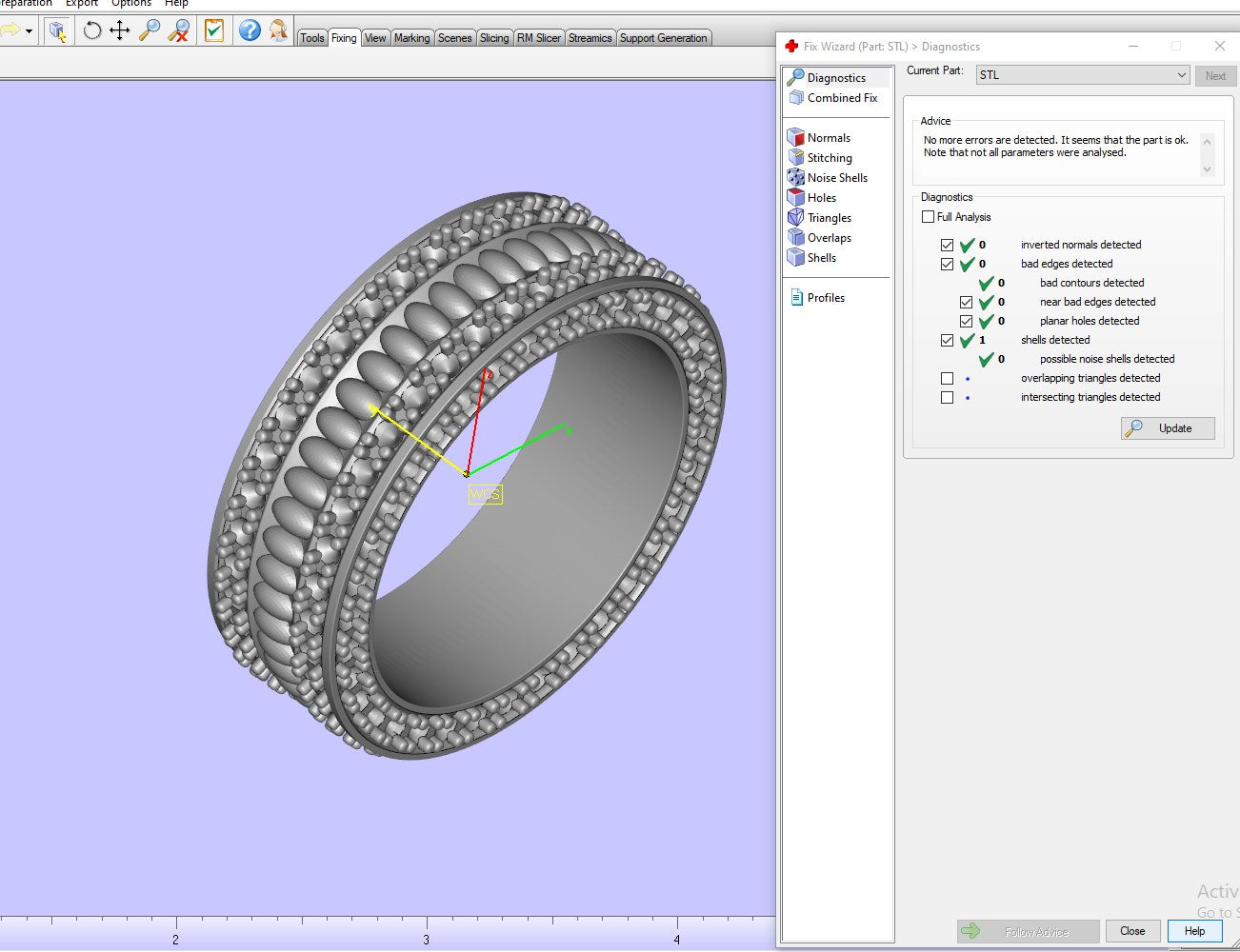This screenshot has width=1240, height=952.
Task: Enable overlapping triangles detection checkbox
Action: (947, 378)
